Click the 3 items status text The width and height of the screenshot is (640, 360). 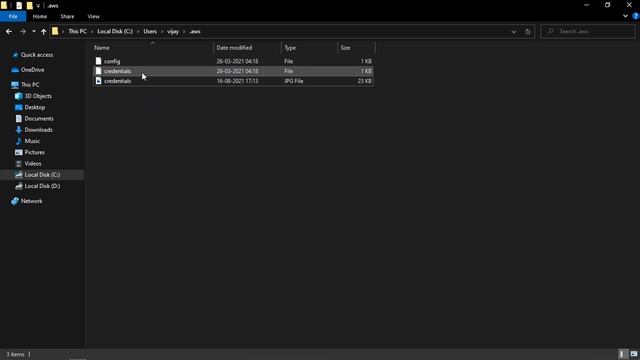pyautogui.click(x=16, y=354)
